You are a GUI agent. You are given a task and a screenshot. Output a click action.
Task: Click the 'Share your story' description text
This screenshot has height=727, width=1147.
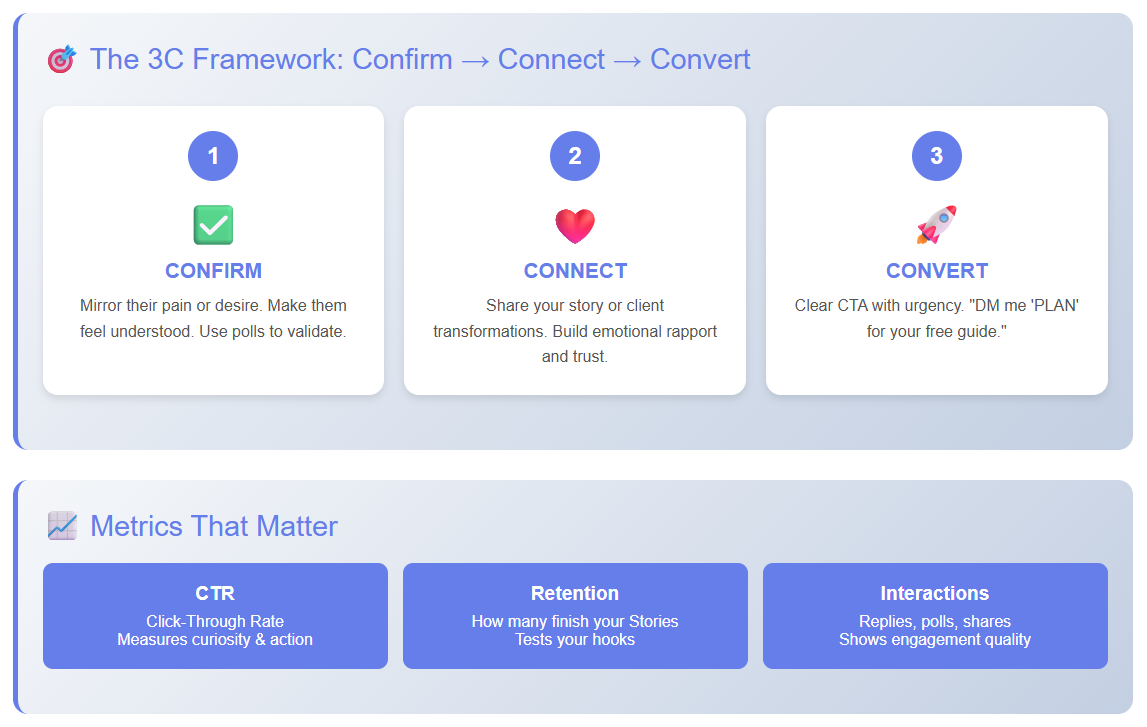coord(575,331)
